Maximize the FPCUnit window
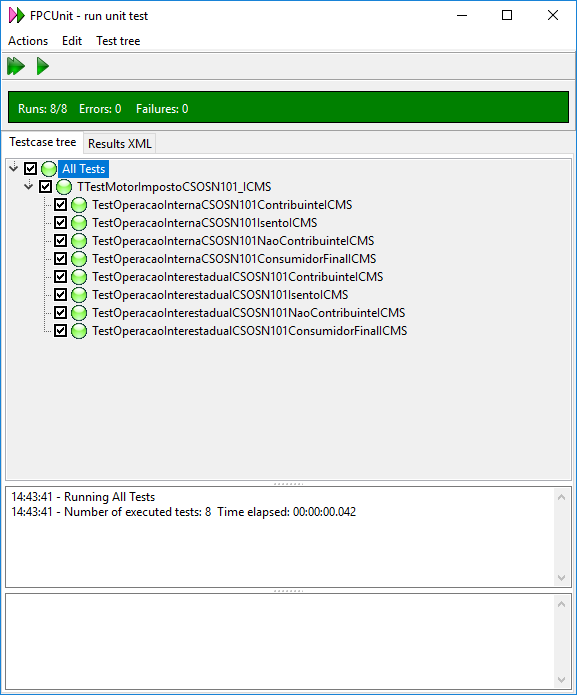 507,16
